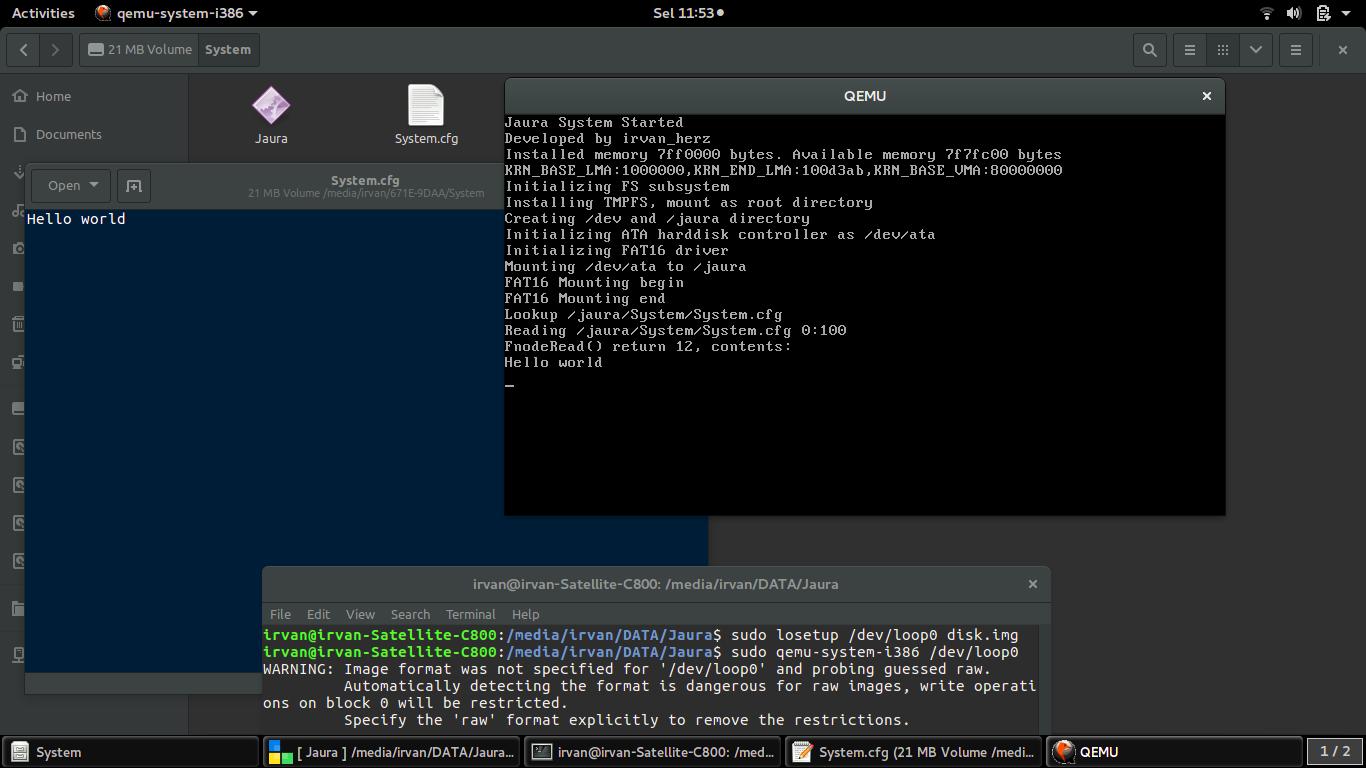Close the terminal window
This screenshot has height=768, width=1366.
point(1033,584)
